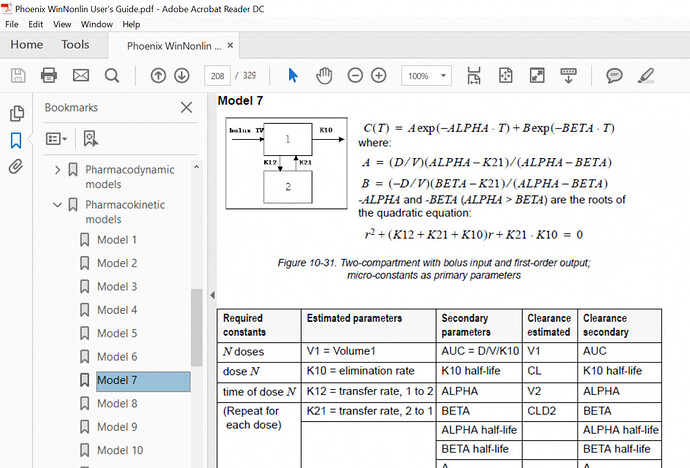Add a comment sticky note icon

coord(614,76)
